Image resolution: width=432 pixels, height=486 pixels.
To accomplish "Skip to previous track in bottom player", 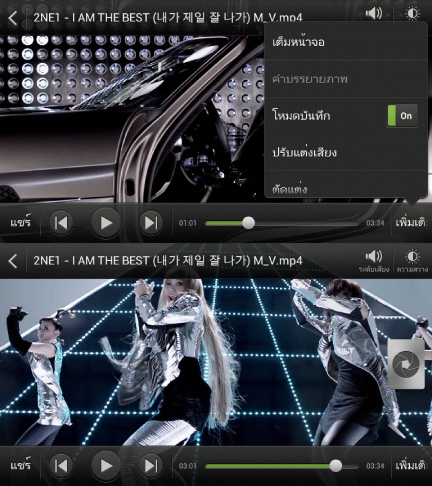I will (x=61, y=466).
